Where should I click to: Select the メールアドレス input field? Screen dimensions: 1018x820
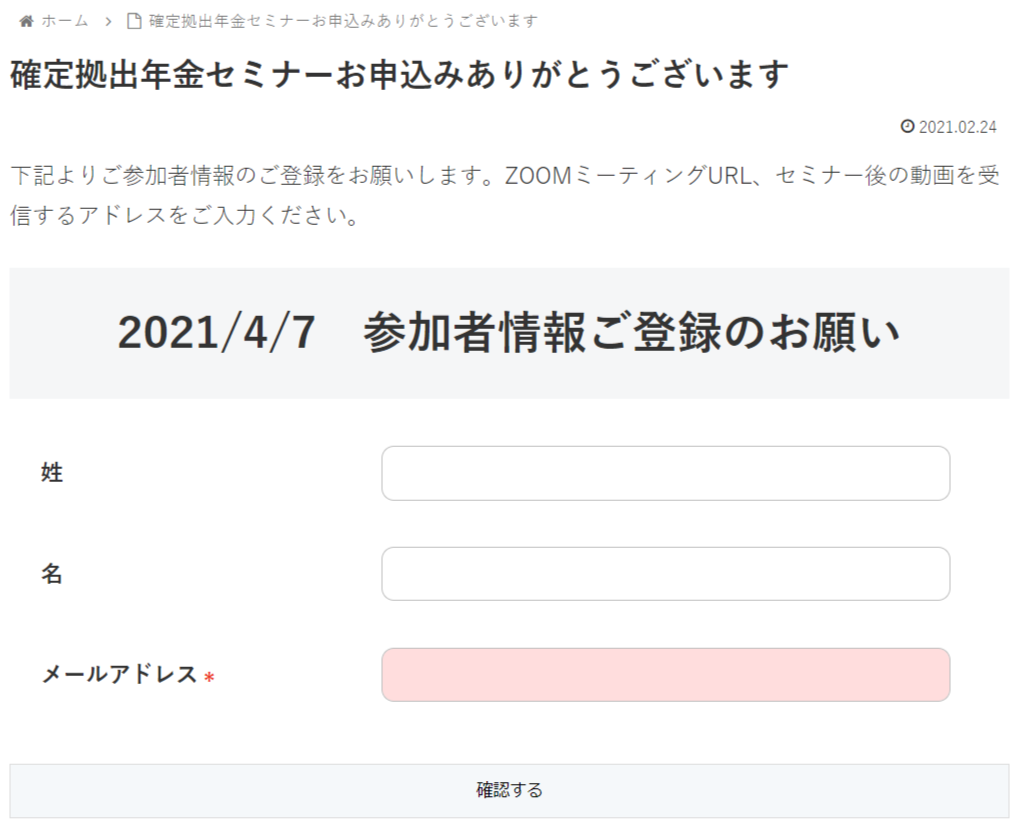tap(665, 675)
